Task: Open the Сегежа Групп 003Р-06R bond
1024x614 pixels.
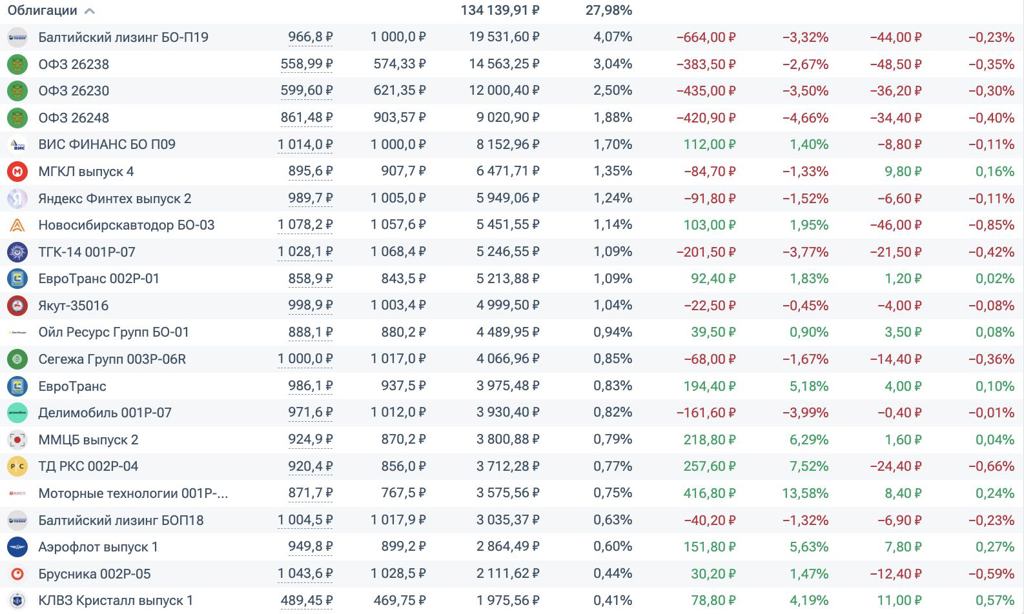Action: pos(112,359)
